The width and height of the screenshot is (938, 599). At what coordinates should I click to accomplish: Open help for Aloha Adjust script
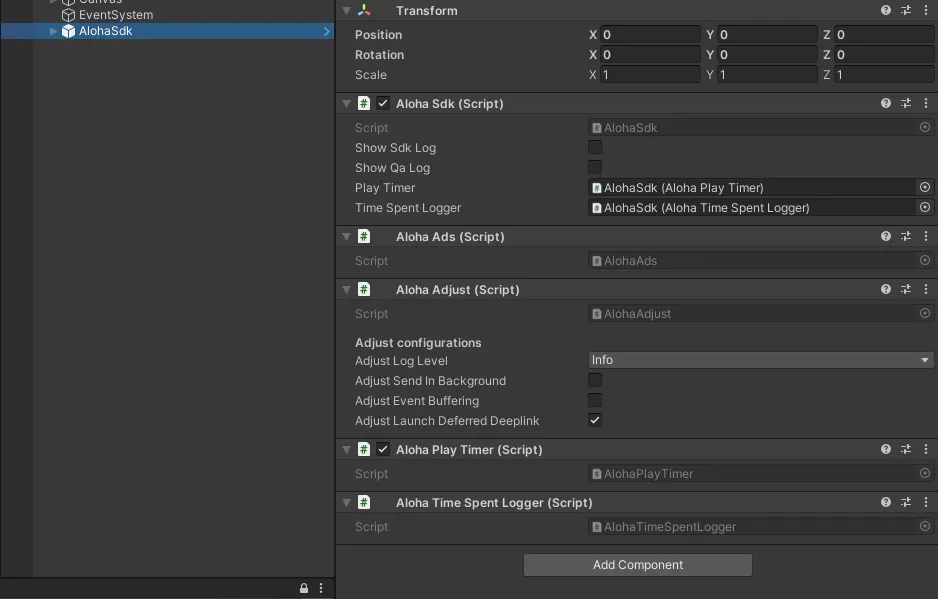(885, 289)
